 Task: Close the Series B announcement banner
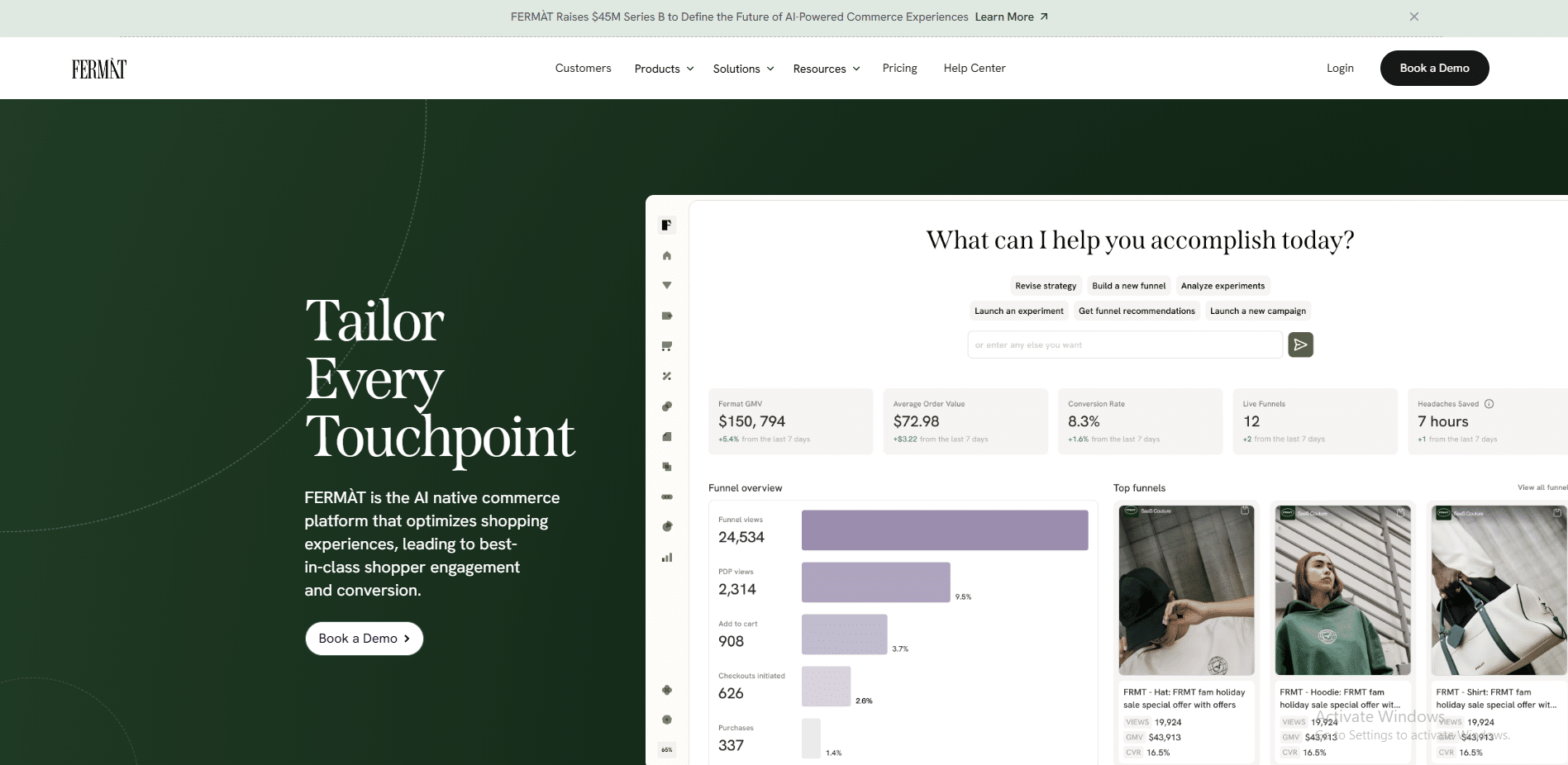tap(1413, 17)
